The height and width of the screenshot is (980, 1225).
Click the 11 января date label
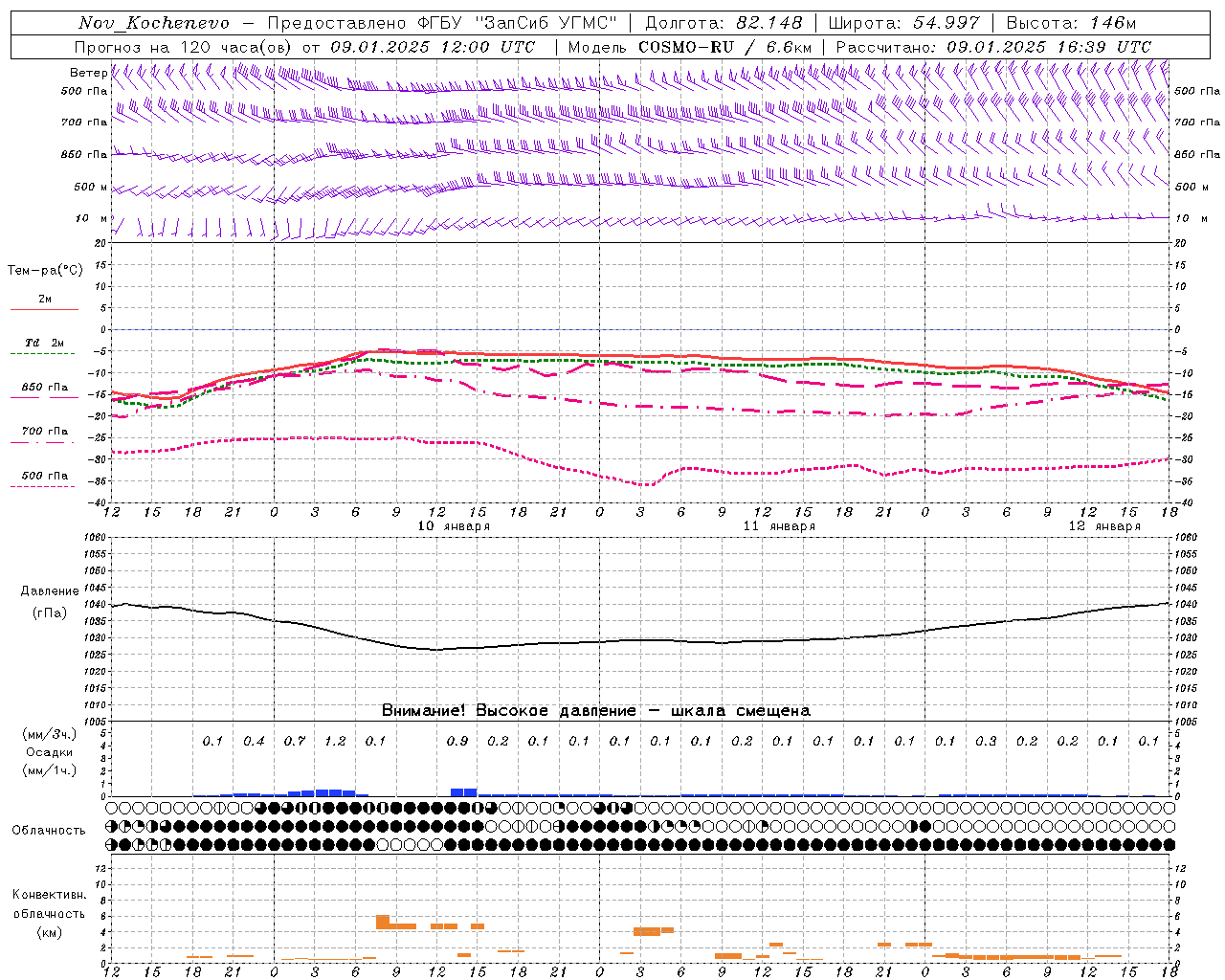(x=780, y=526)
